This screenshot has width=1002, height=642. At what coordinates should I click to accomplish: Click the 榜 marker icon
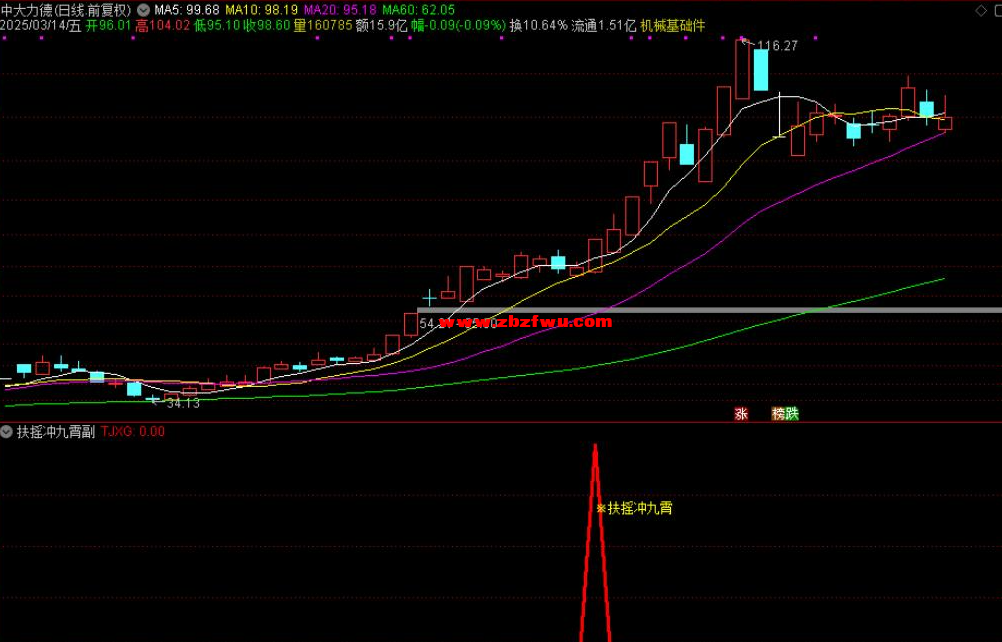tap(778, 414)
